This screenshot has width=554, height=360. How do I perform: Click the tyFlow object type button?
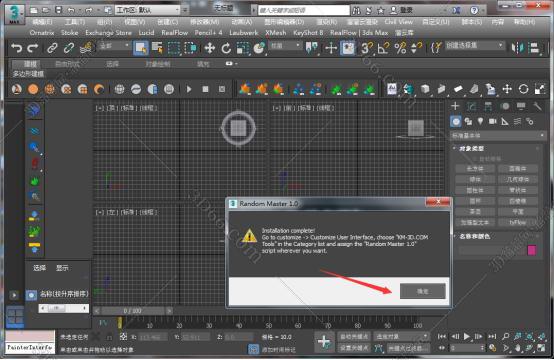518,222
